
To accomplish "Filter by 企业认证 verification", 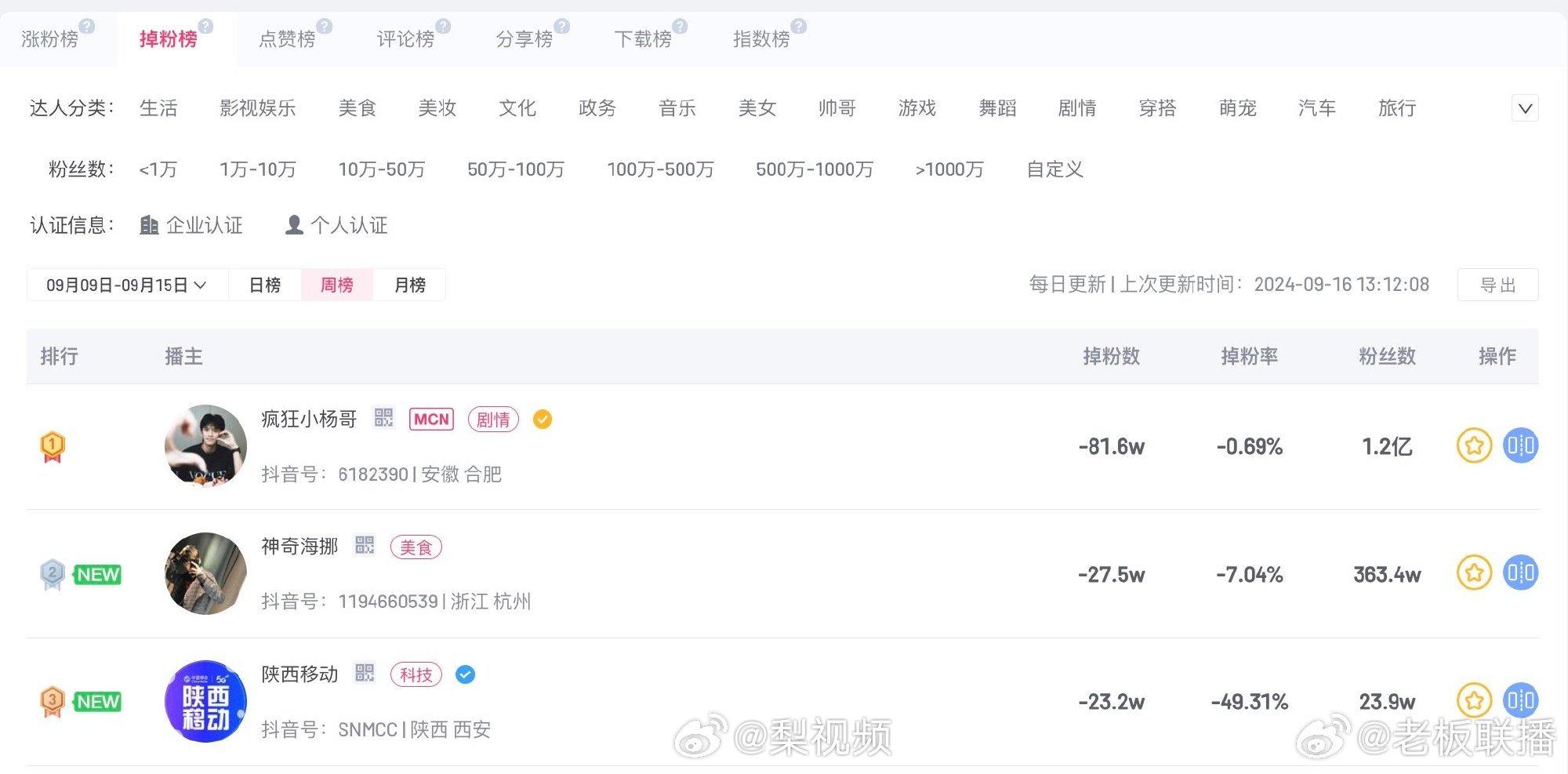I will (191, 226).
